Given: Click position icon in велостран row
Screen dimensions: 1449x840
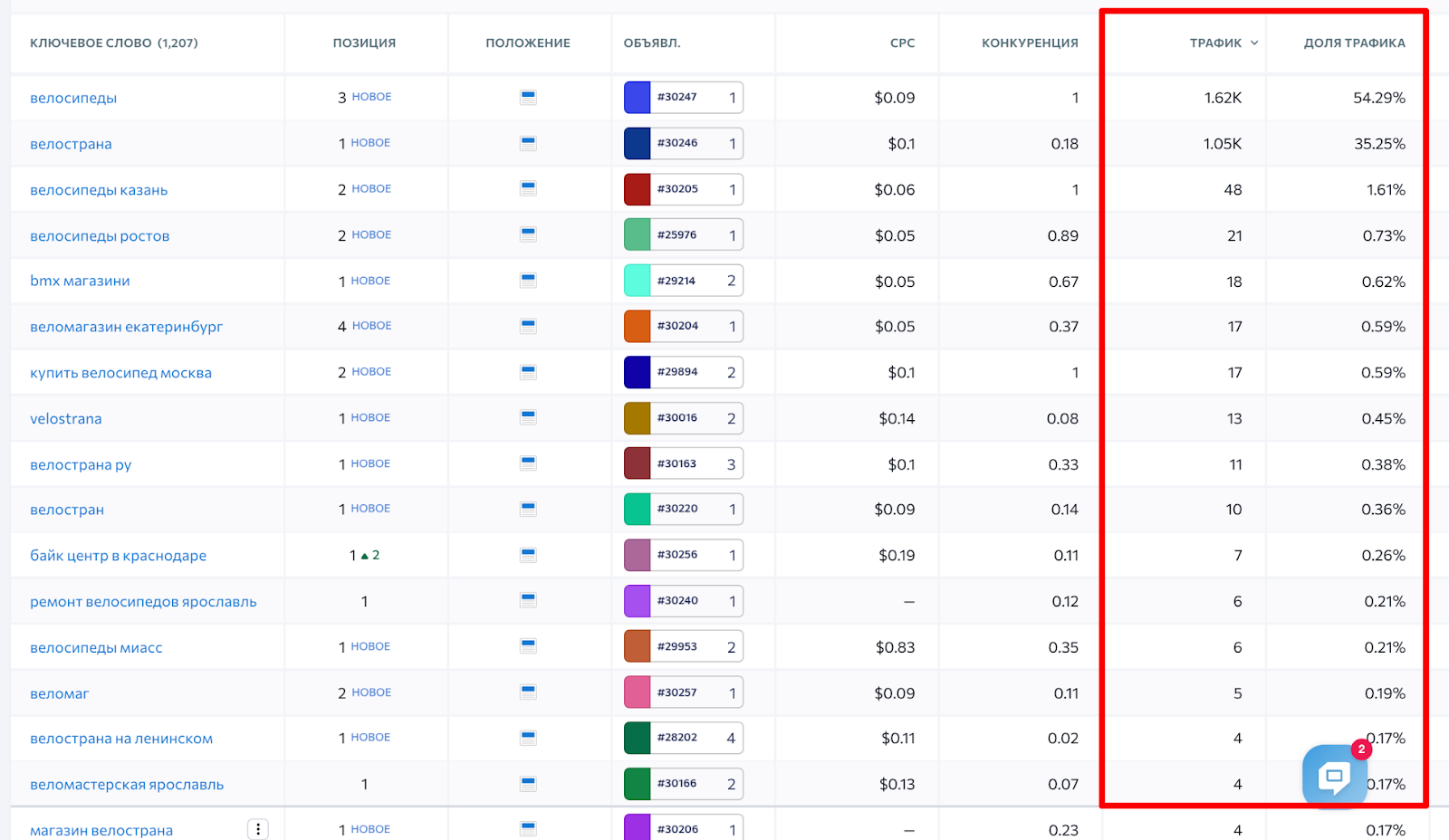Looking at the screenshot, I should coord(528,509).
